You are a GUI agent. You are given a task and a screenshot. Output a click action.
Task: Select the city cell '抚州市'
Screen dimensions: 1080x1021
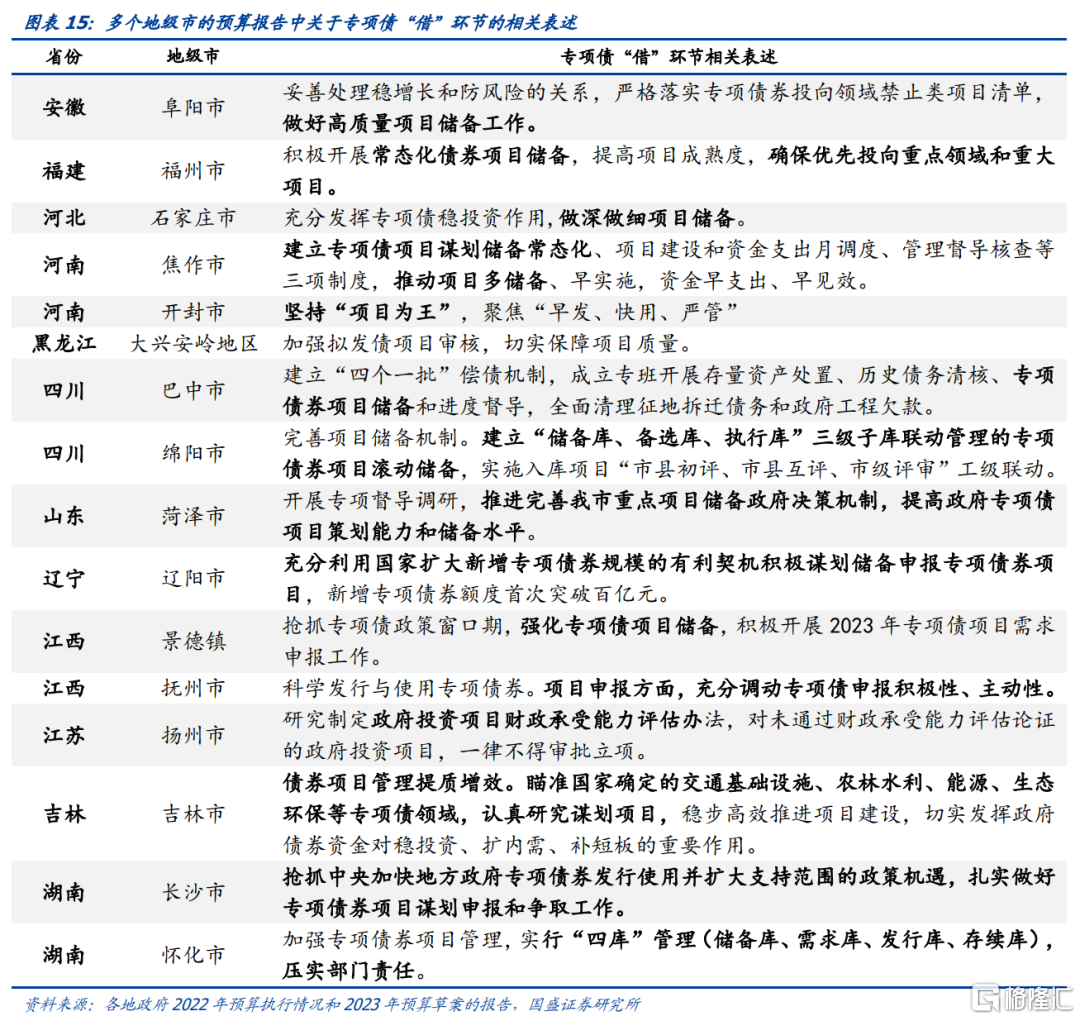[193, 688]
